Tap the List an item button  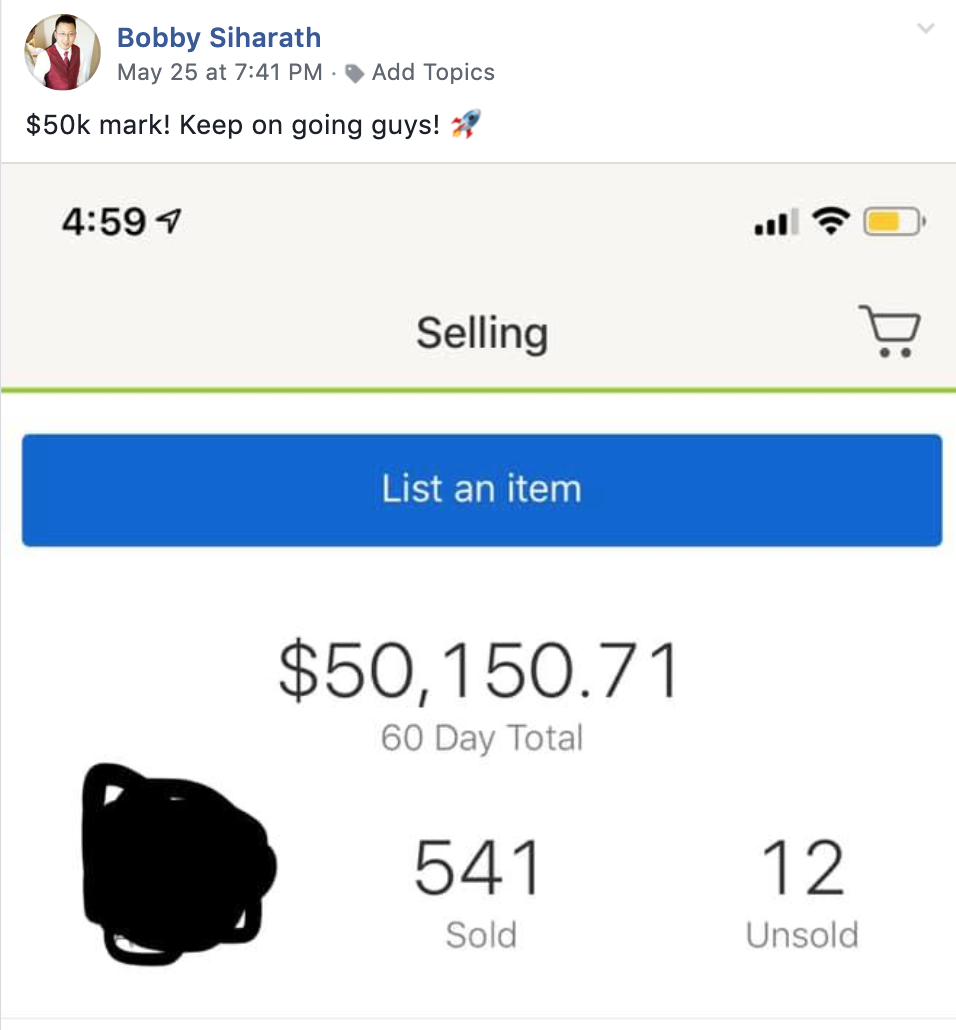coord(482,490)
